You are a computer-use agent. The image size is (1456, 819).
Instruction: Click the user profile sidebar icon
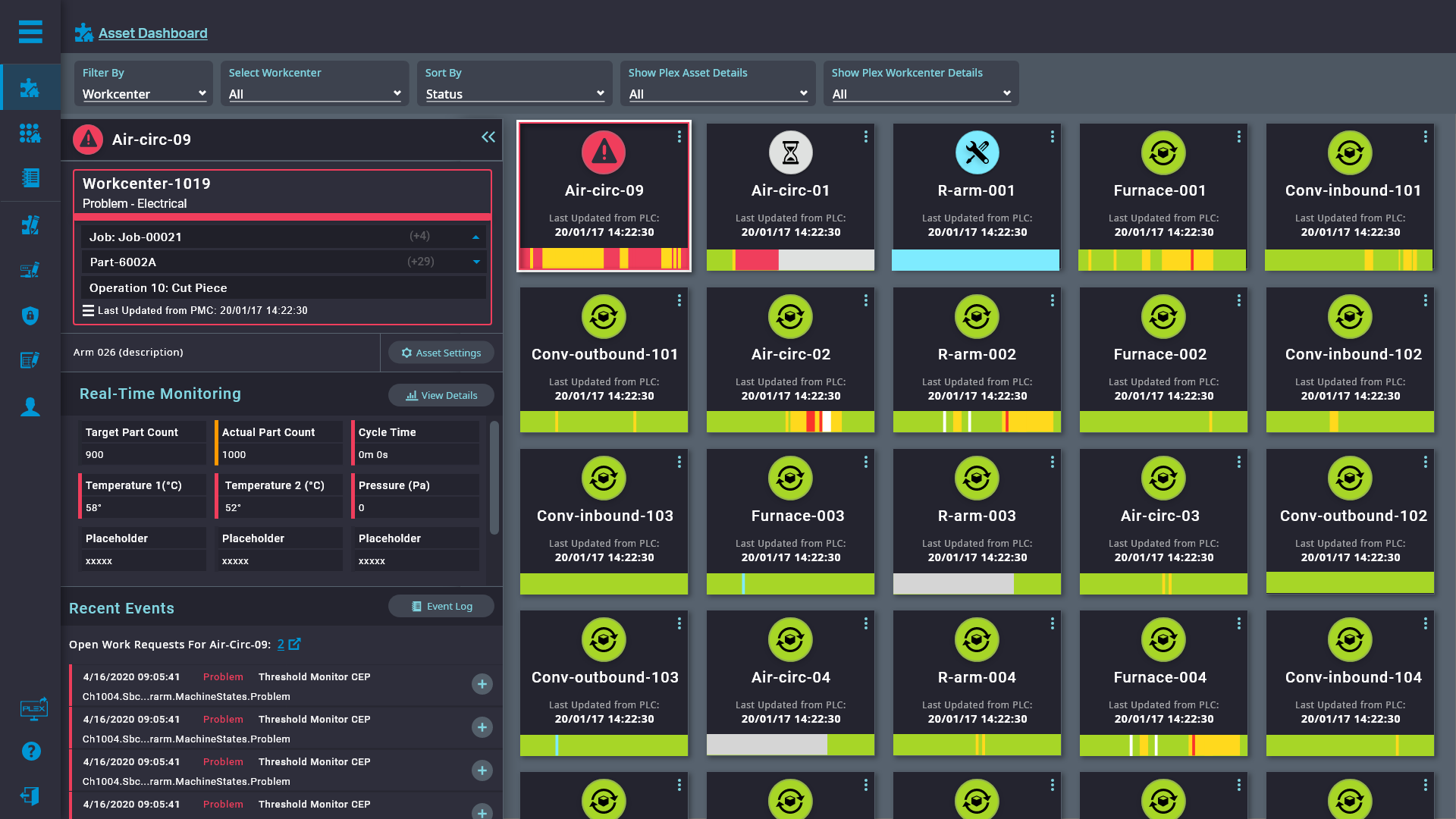click(30, 407)
